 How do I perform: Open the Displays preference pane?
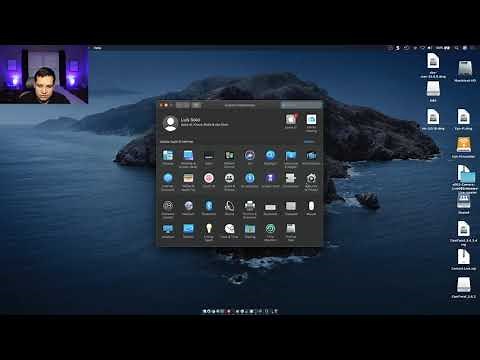click(168, 231)
